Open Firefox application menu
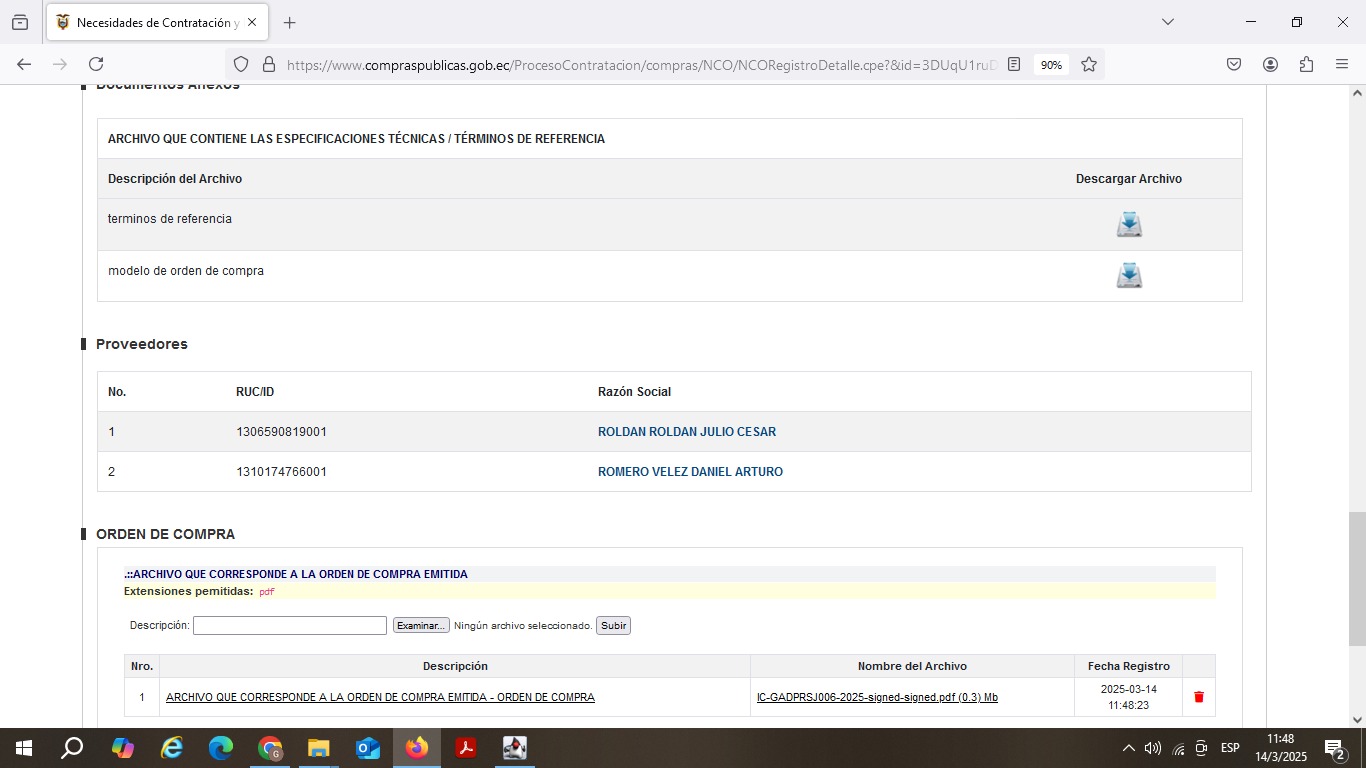1366x768 pixels. (x=1342, y=64)
